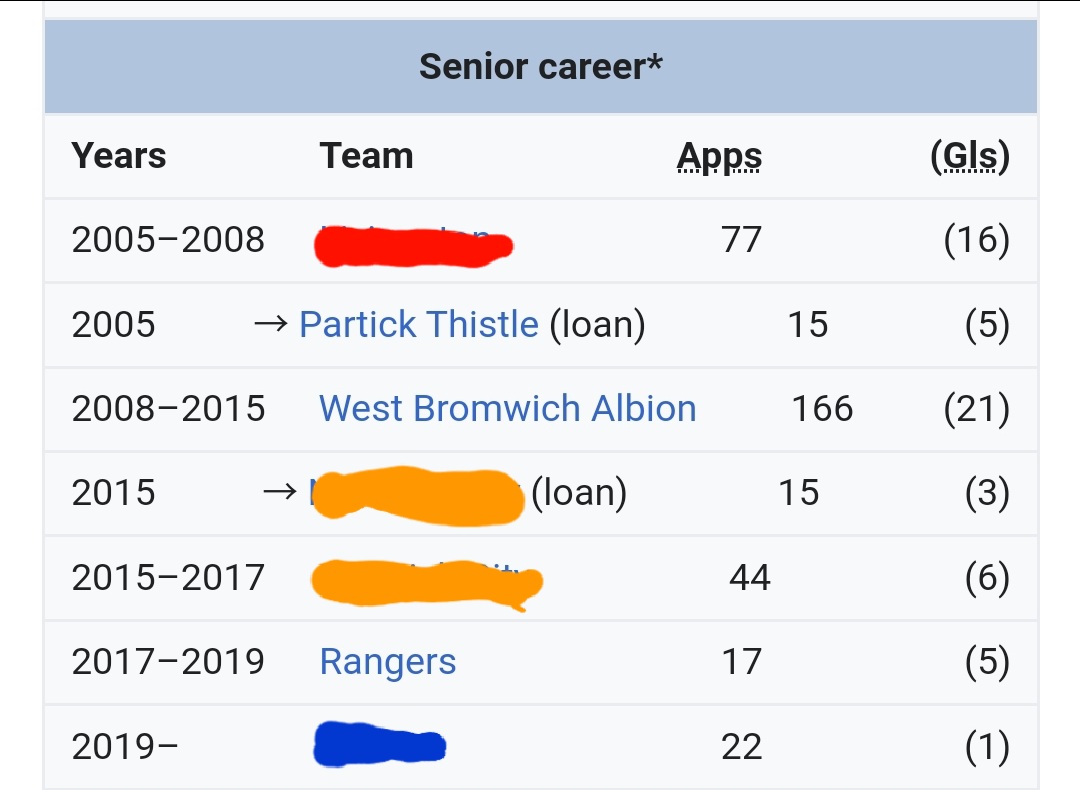The height and width of the screenshot is (790, 1080).
Task: Click the blue-covered 2019 team name
Action: tap(380, 745)
